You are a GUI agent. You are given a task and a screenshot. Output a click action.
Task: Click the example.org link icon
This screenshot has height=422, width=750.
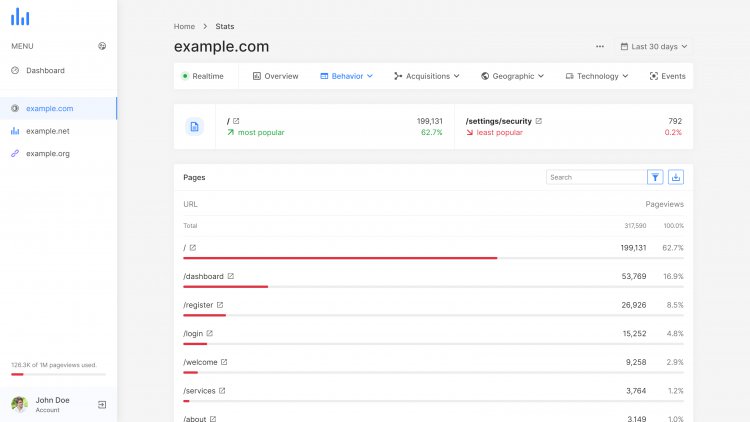point(15,153)
